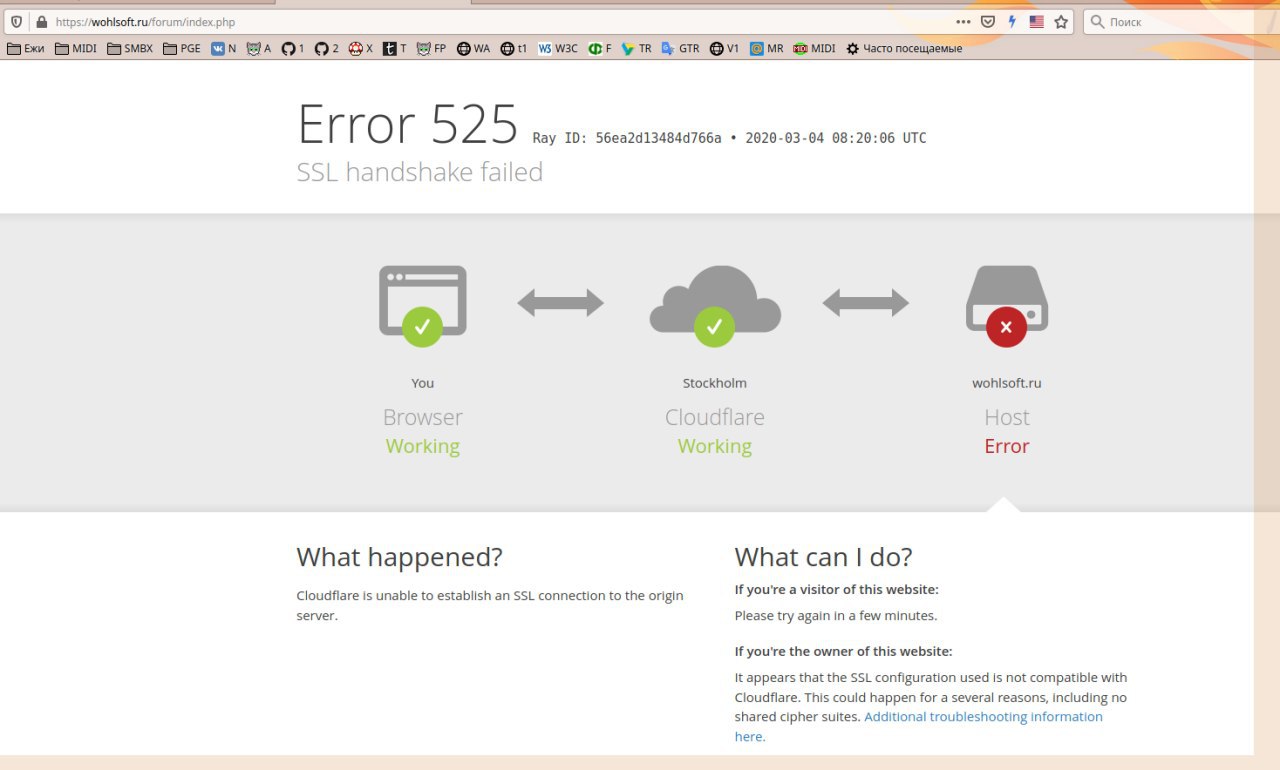Click the What happened? heading
The height and width of the screenshot is (770, 1280).
coord(400,557)
